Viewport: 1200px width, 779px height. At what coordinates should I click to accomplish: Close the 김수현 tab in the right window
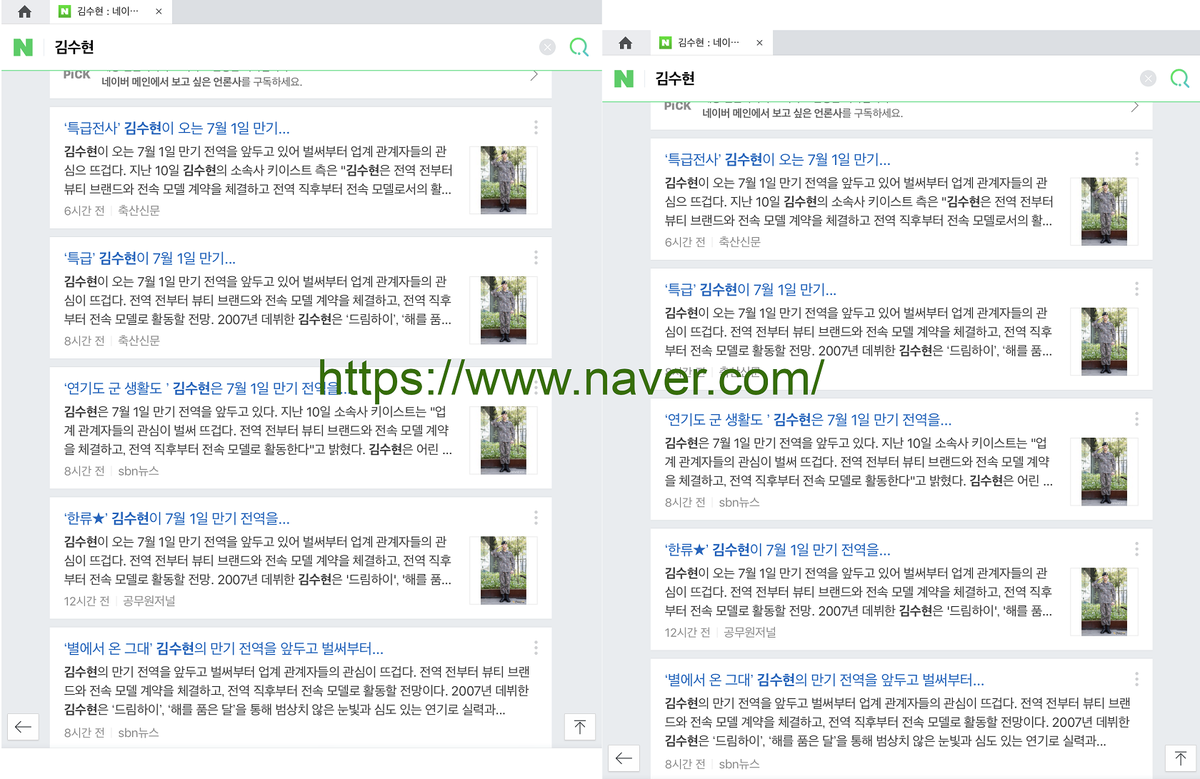coord(760,43)
